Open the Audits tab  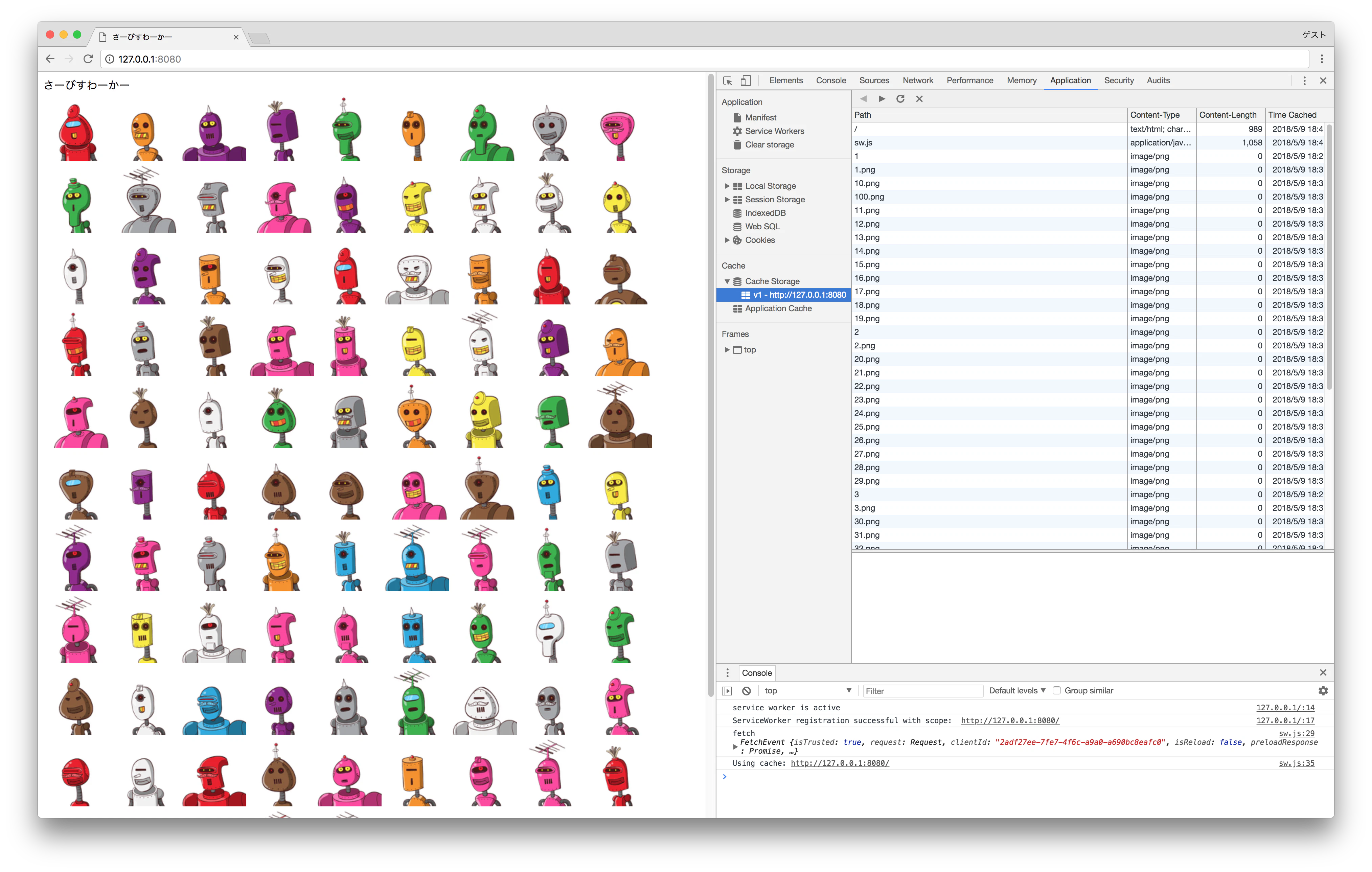[1158, 80]
